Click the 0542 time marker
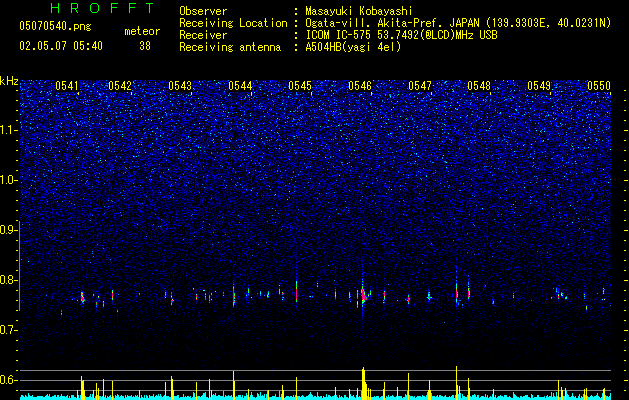This screenshot has width=629, height=400. 120,86
